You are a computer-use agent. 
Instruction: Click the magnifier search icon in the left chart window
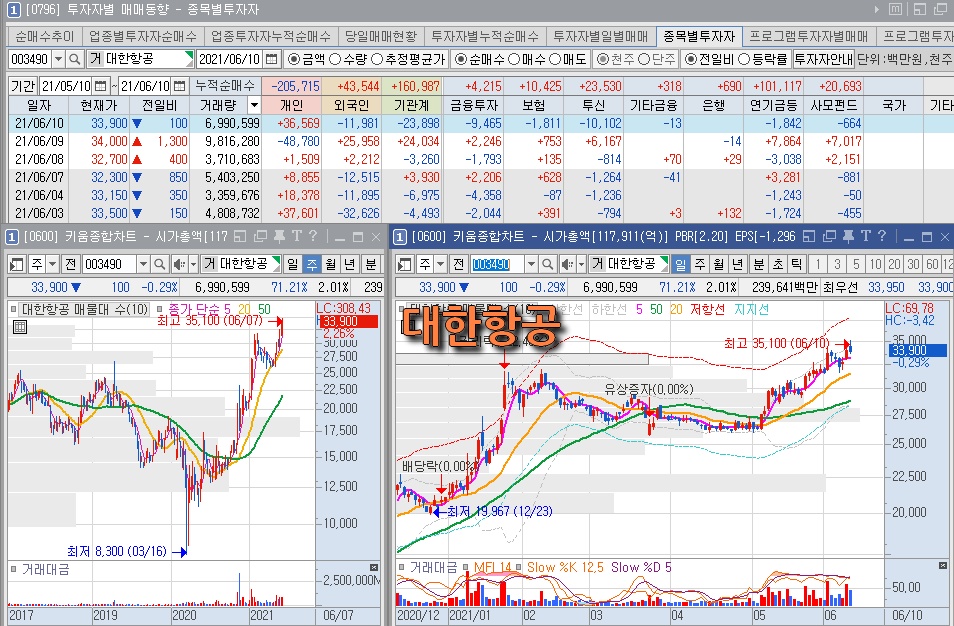click(159, 264)
